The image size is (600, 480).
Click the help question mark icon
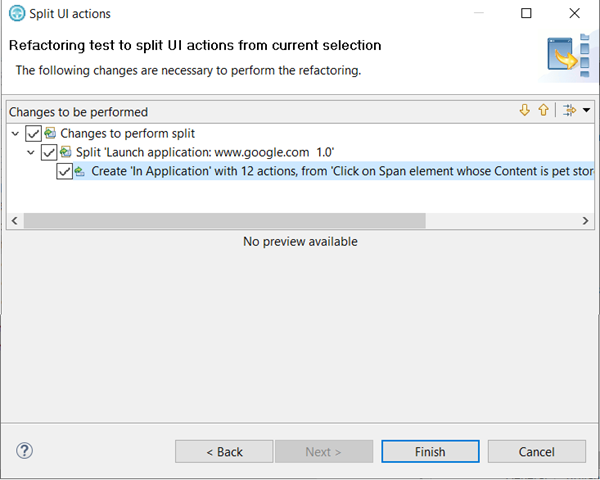pos(24,451)
